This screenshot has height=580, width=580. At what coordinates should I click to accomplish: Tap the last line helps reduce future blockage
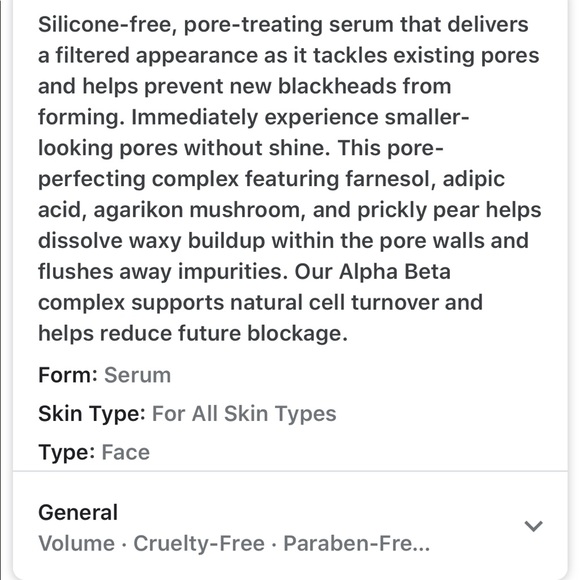(x=193, y=333)
